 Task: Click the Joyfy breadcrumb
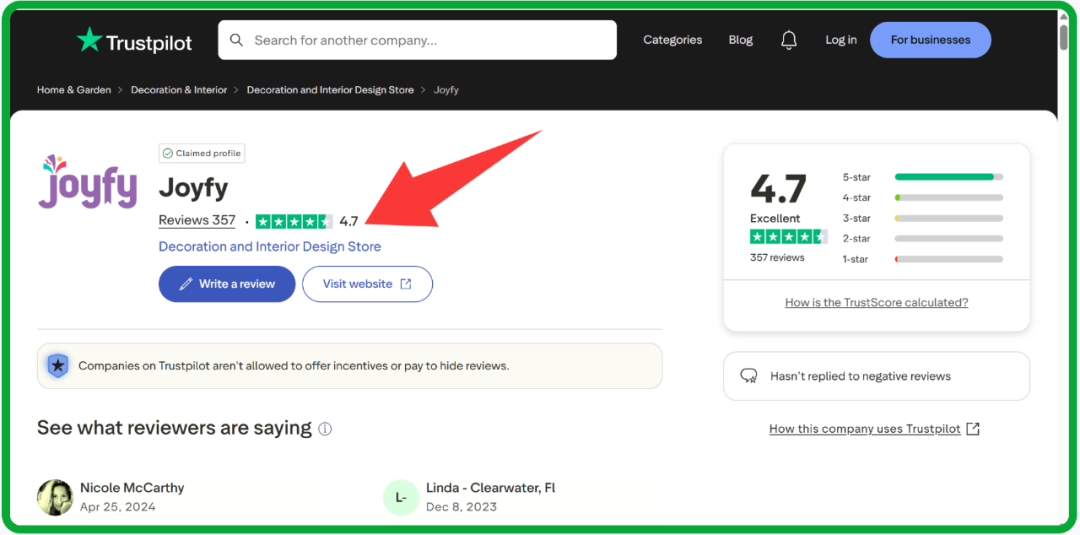pyautogui.click(x=446, y=90)
